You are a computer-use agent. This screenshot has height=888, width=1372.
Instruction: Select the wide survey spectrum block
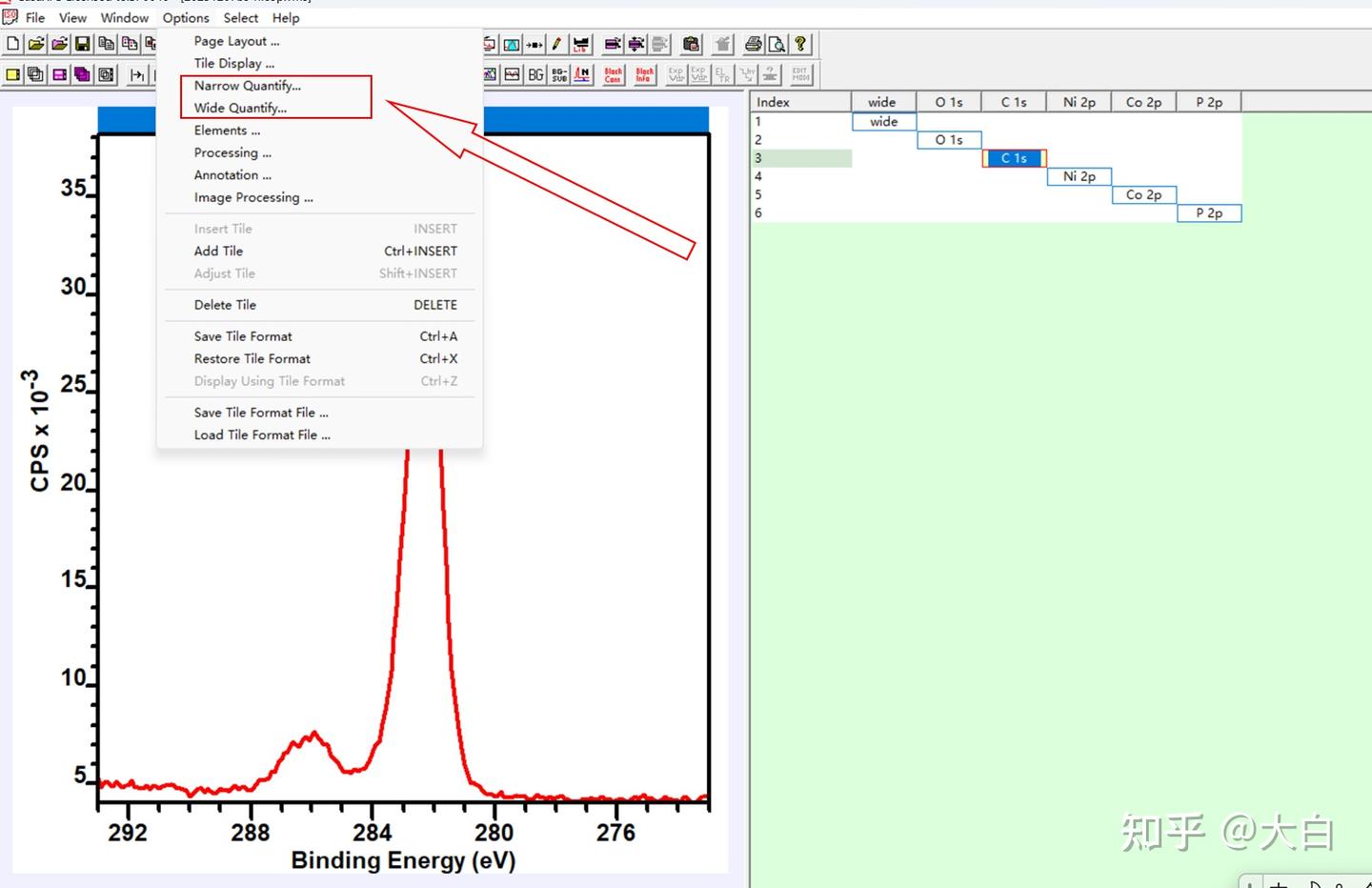[x=884, y=121]
